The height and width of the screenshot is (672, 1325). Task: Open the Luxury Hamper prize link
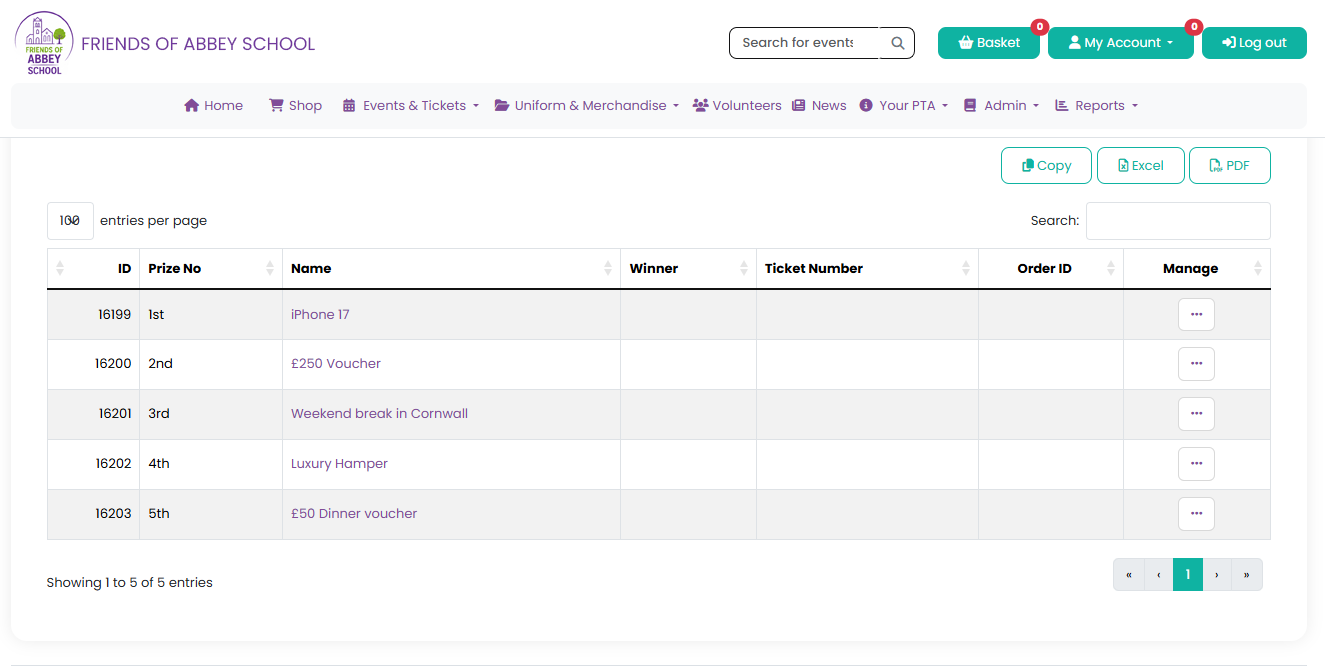[339, 464]
